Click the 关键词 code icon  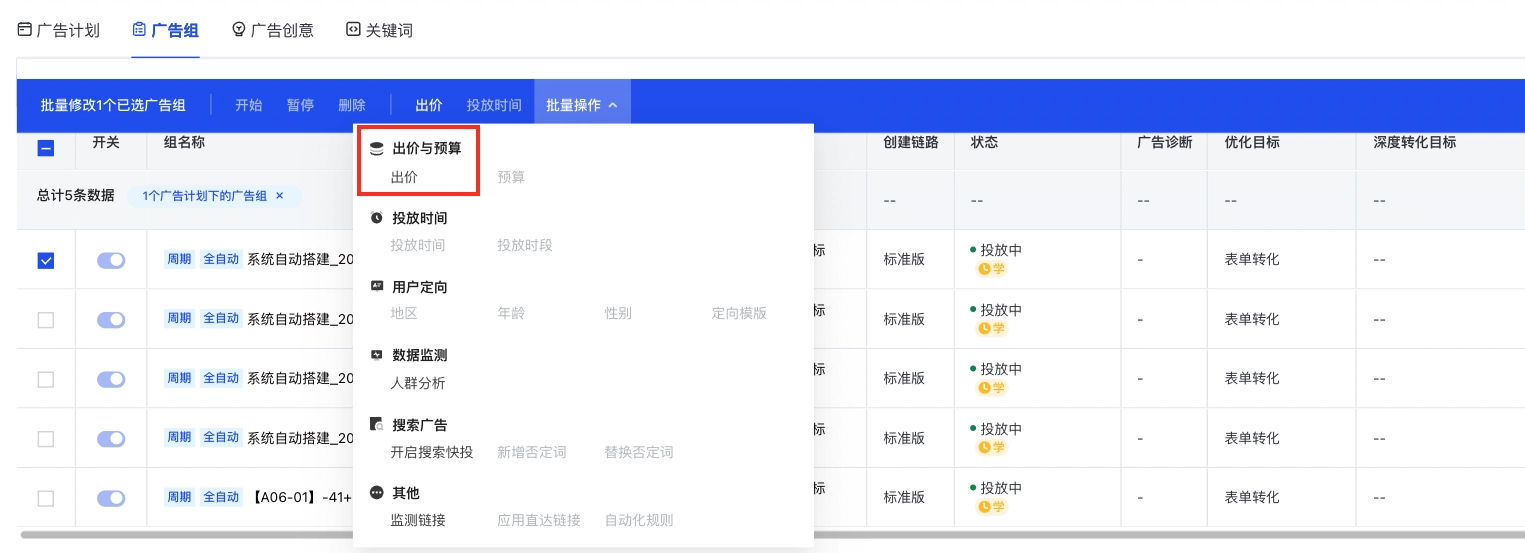click(353, 30)
